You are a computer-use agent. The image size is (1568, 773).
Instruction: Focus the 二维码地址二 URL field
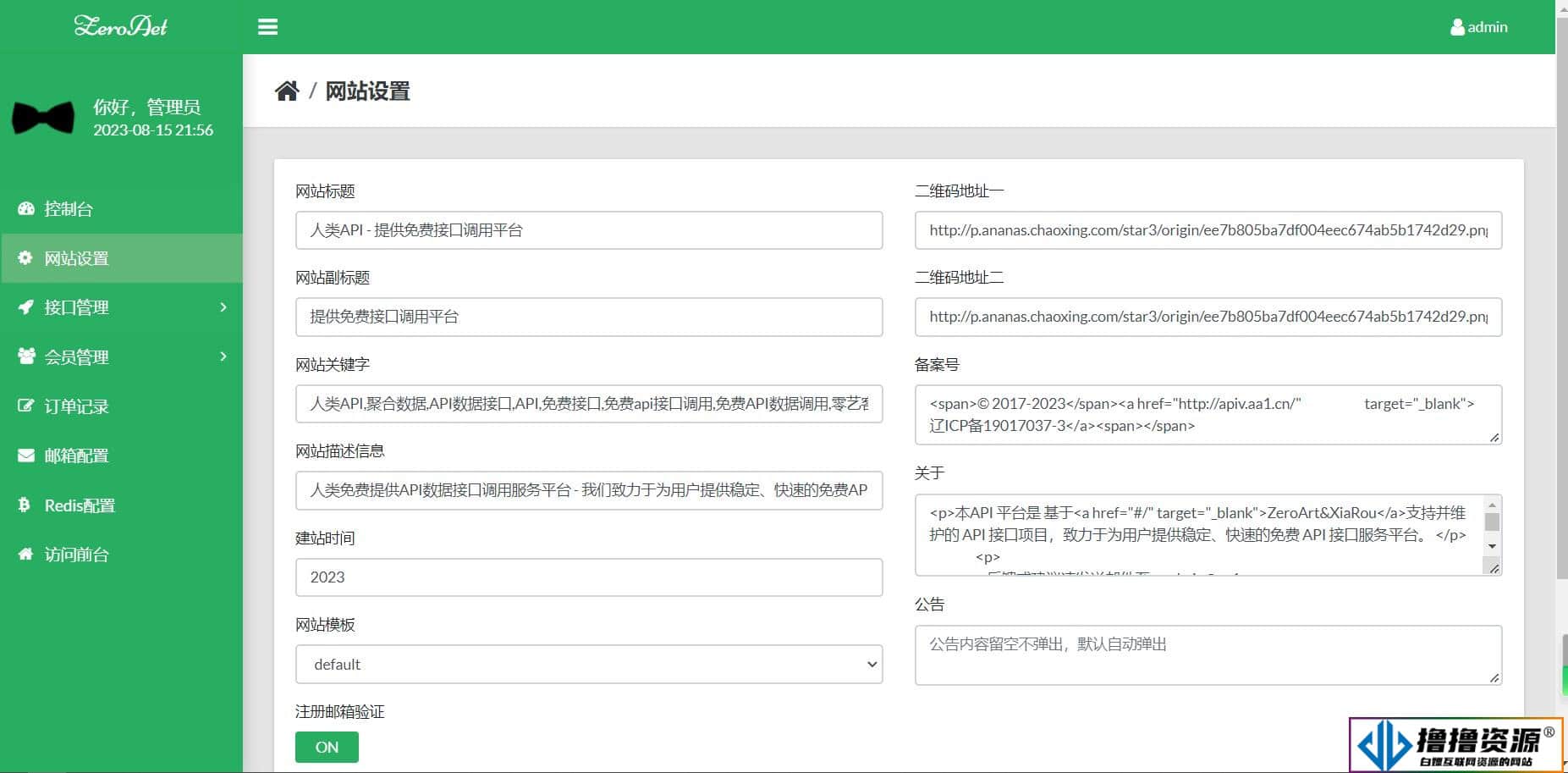coord(1208,317)
